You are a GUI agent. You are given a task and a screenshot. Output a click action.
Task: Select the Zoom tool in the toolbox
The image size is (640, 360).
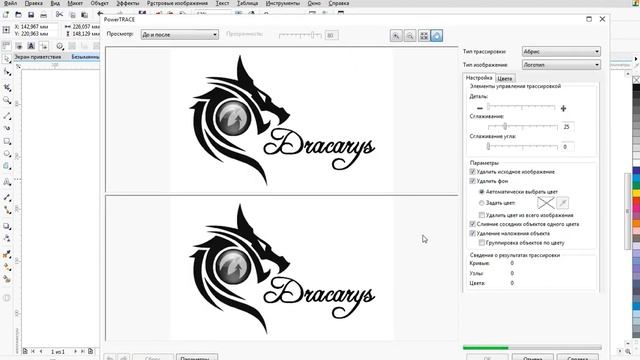coord(7,100)
